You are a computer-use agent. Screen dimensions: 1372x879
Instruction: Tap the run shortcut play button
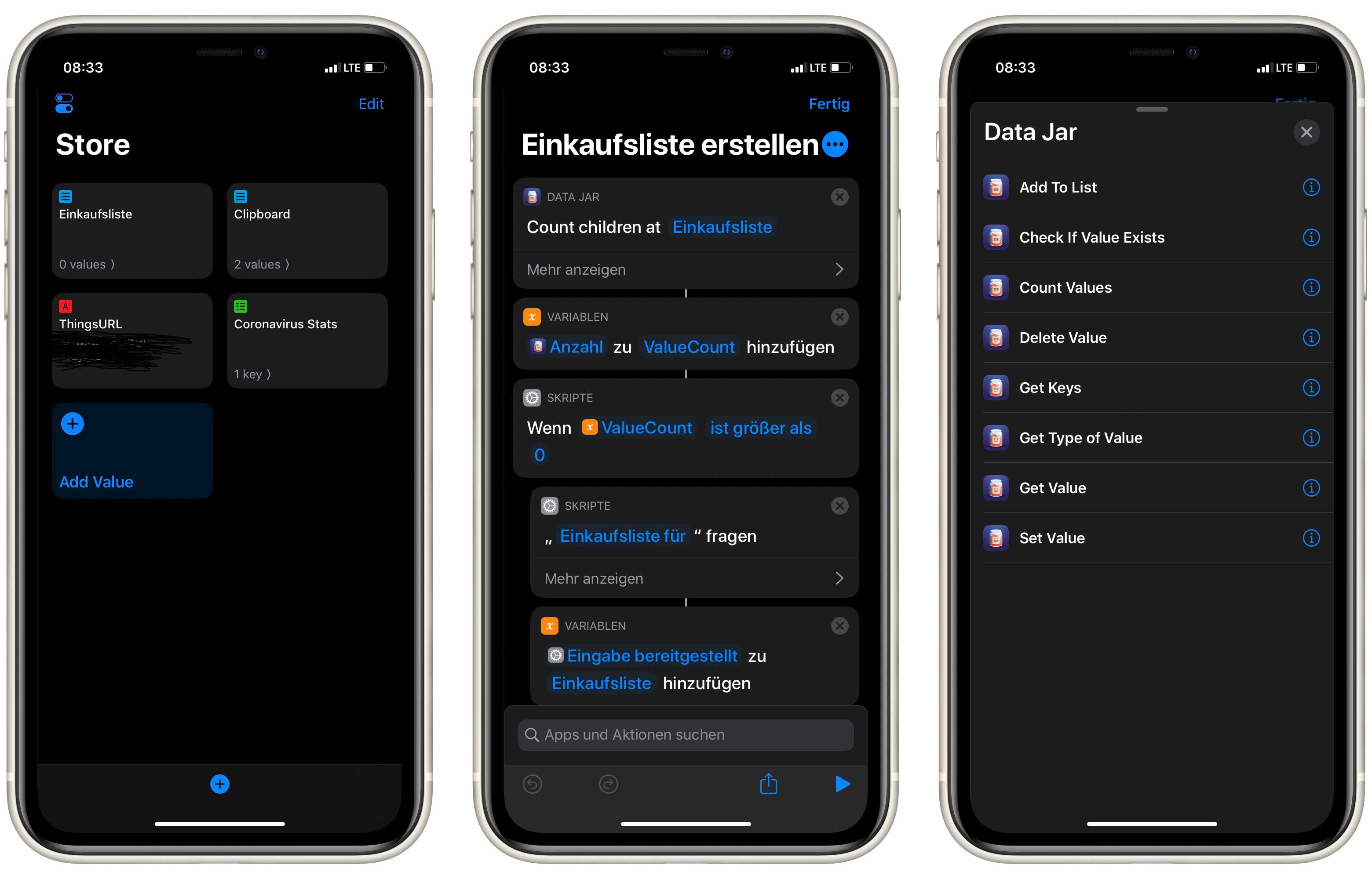coord(841,783)
